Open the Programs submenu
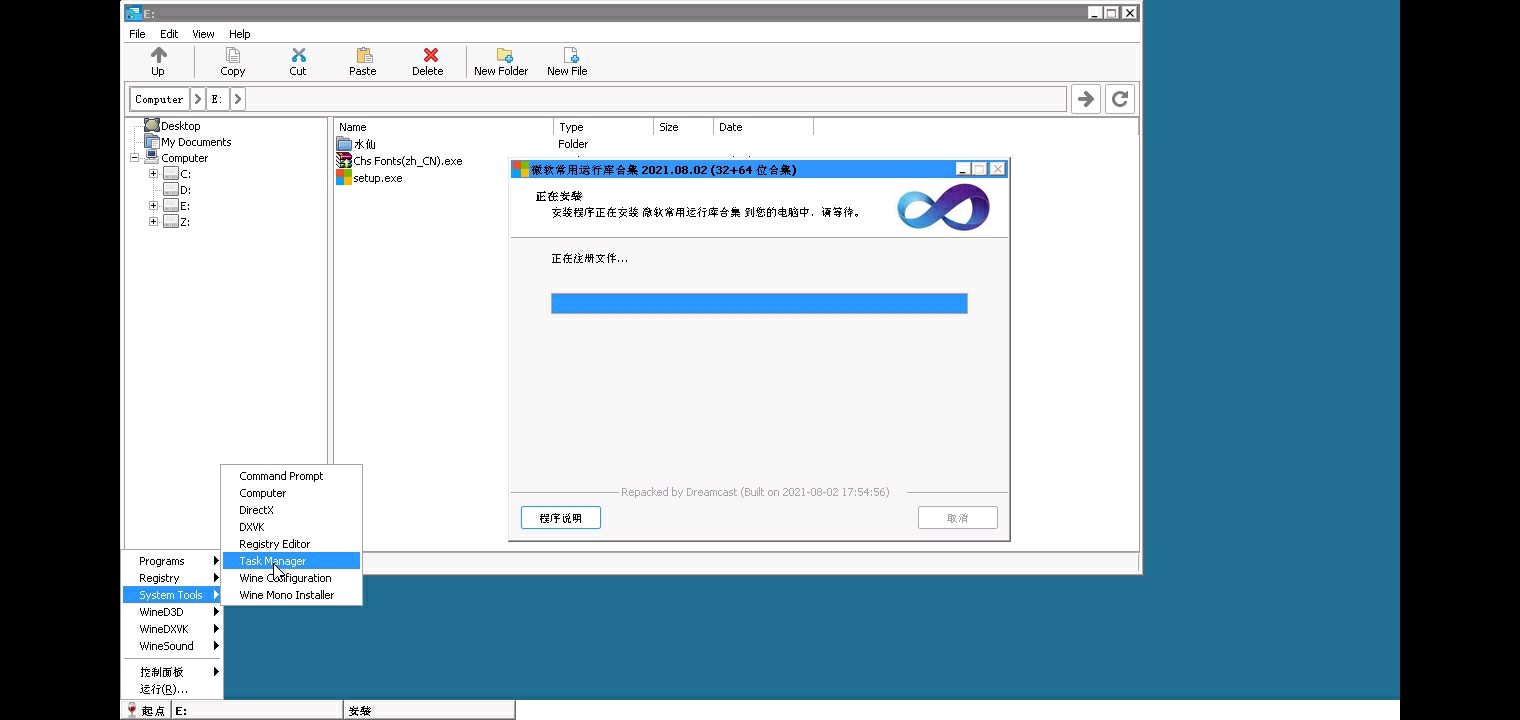Viewport: 1520px width, 720px height. point(171,561)
